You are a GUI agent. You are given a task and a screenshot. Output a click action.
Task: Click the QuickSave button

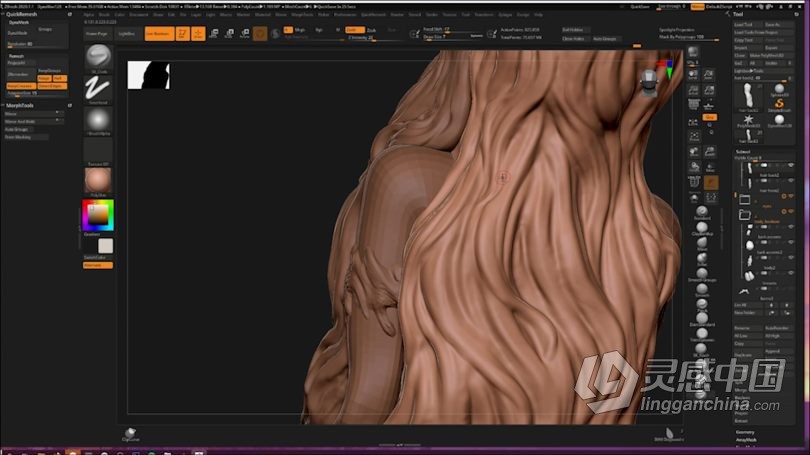640,7
